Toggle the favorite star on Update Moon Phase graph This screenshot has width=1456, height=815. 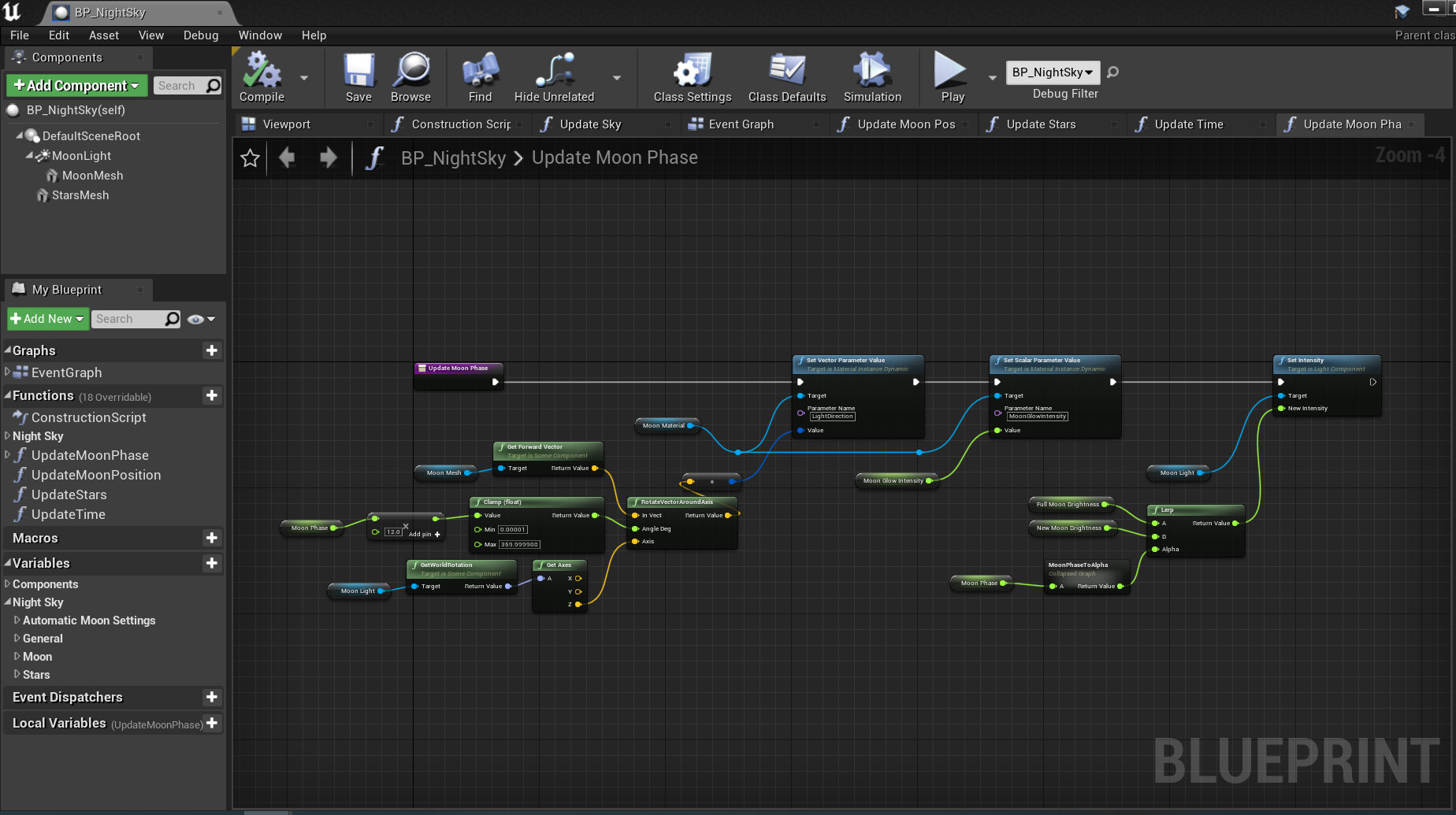250,157
